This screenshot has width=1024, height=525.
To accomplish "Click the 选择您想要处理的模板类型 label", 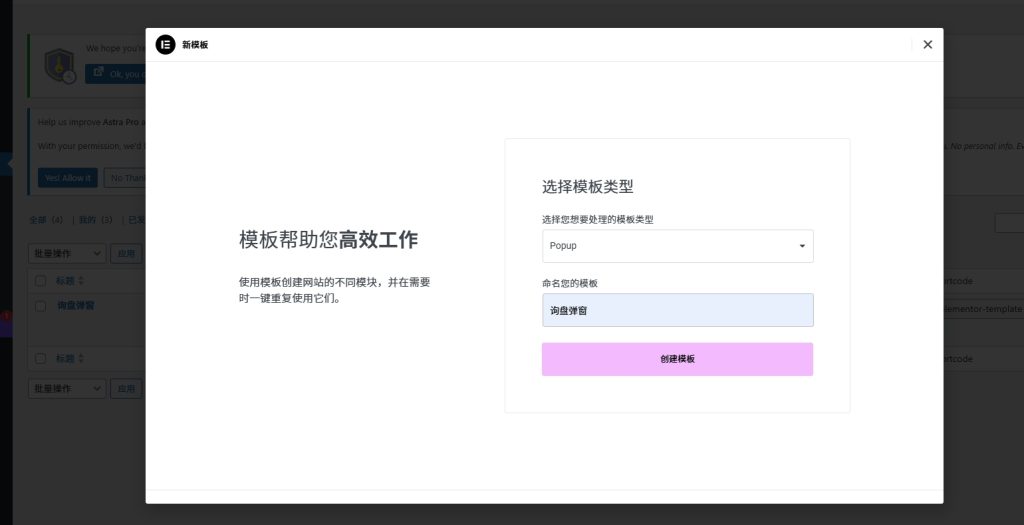I will 598,220.
